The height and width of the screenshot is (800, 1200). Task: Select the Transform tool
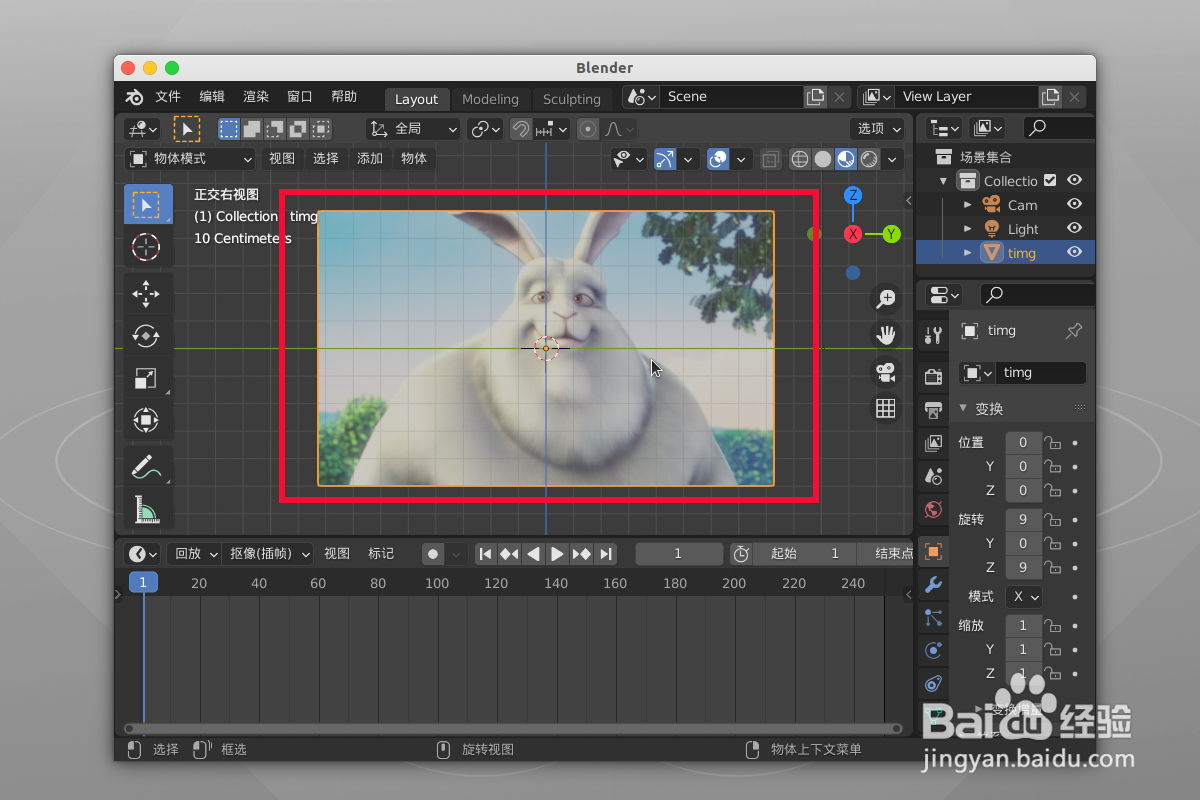(x=147, y=420)
